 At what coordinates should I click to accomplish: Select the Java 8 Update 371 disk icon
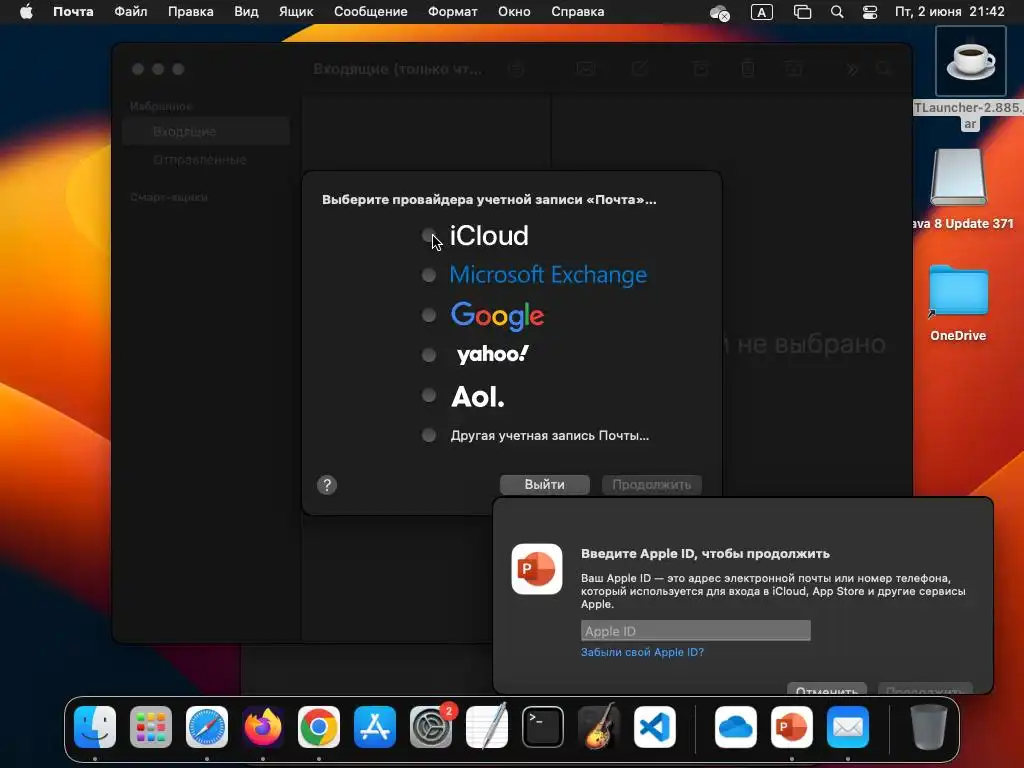tap(959, 177)
